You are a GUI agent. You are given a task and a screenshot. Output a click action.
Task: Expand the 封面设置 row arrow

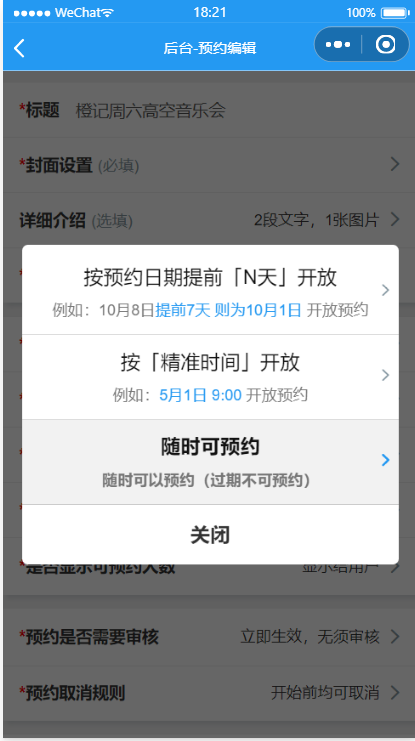point(395,164)
